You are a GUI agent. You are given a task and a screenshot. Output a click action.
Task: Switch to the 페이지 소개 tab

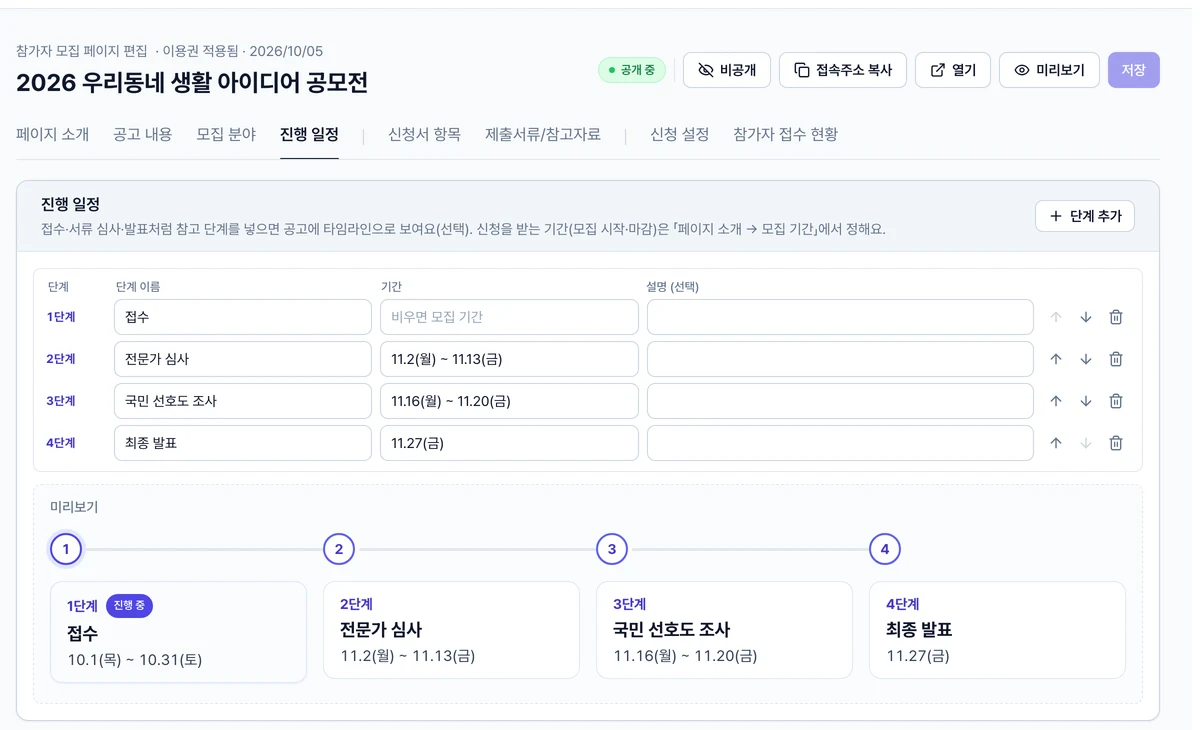(x=52, y=134)
